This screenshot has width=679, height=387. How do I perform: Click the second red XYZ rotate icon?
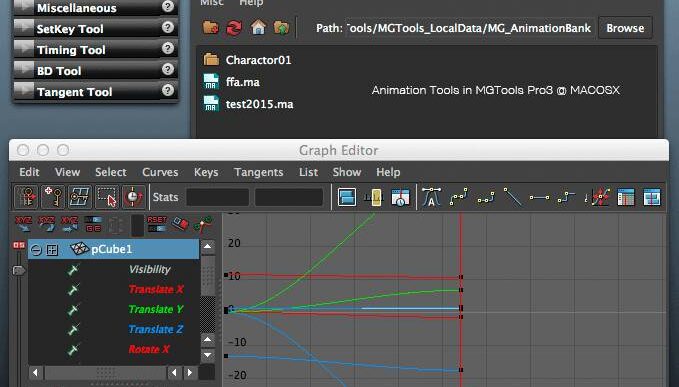pyautogui.click(x=46, y=224)
